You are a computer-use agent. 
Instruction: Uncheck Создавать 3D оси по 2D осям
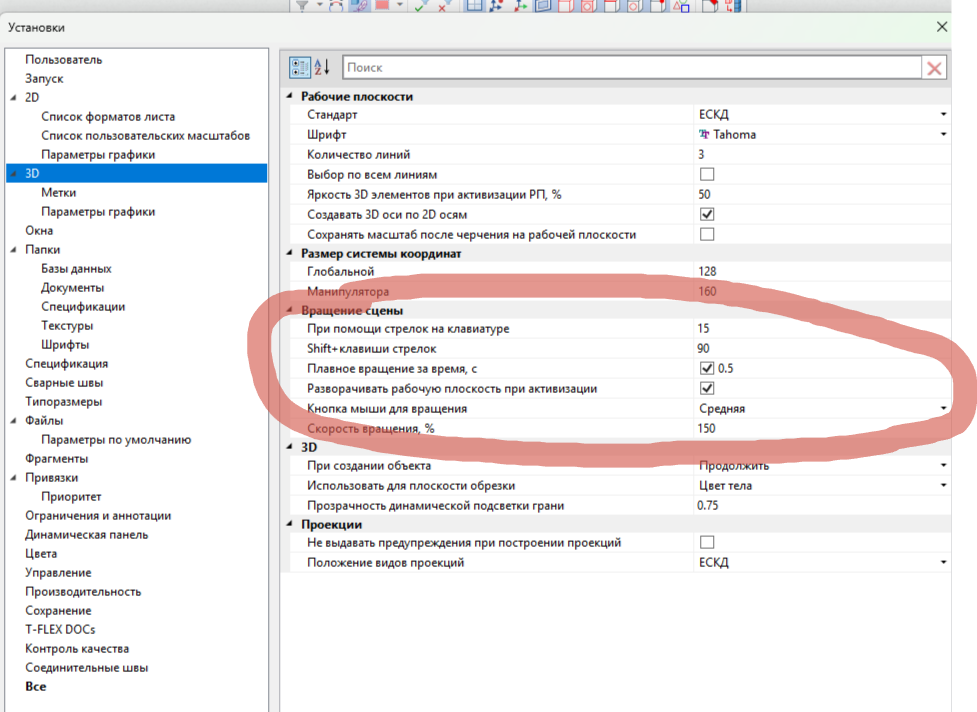click(707, 215)
